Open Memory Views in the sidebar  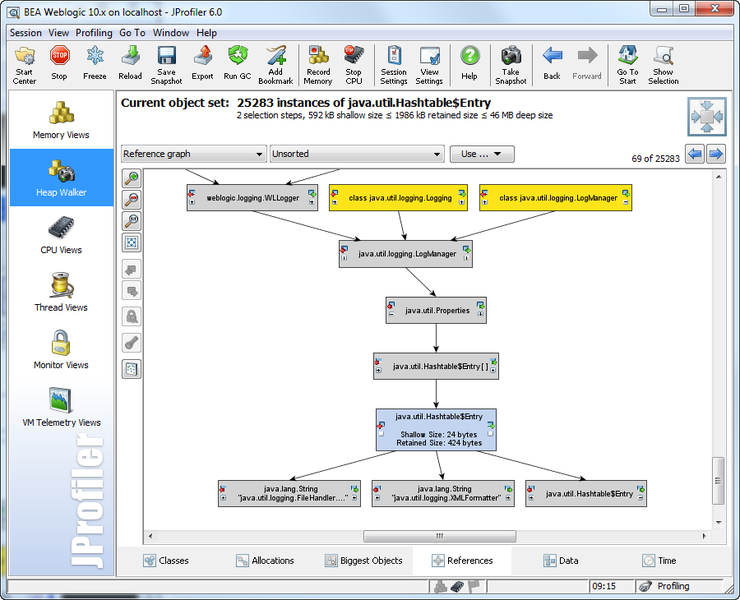coord(61,120)
